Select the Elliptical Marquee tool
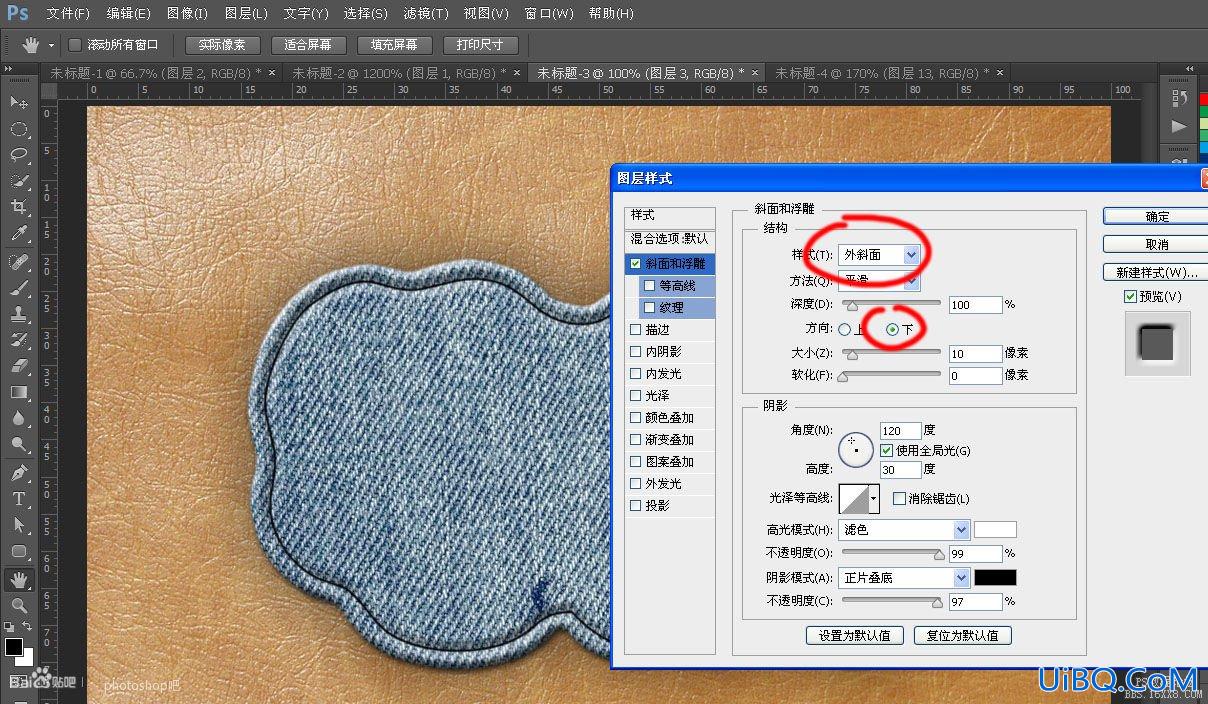The image size is (1208, 704). 19,129
